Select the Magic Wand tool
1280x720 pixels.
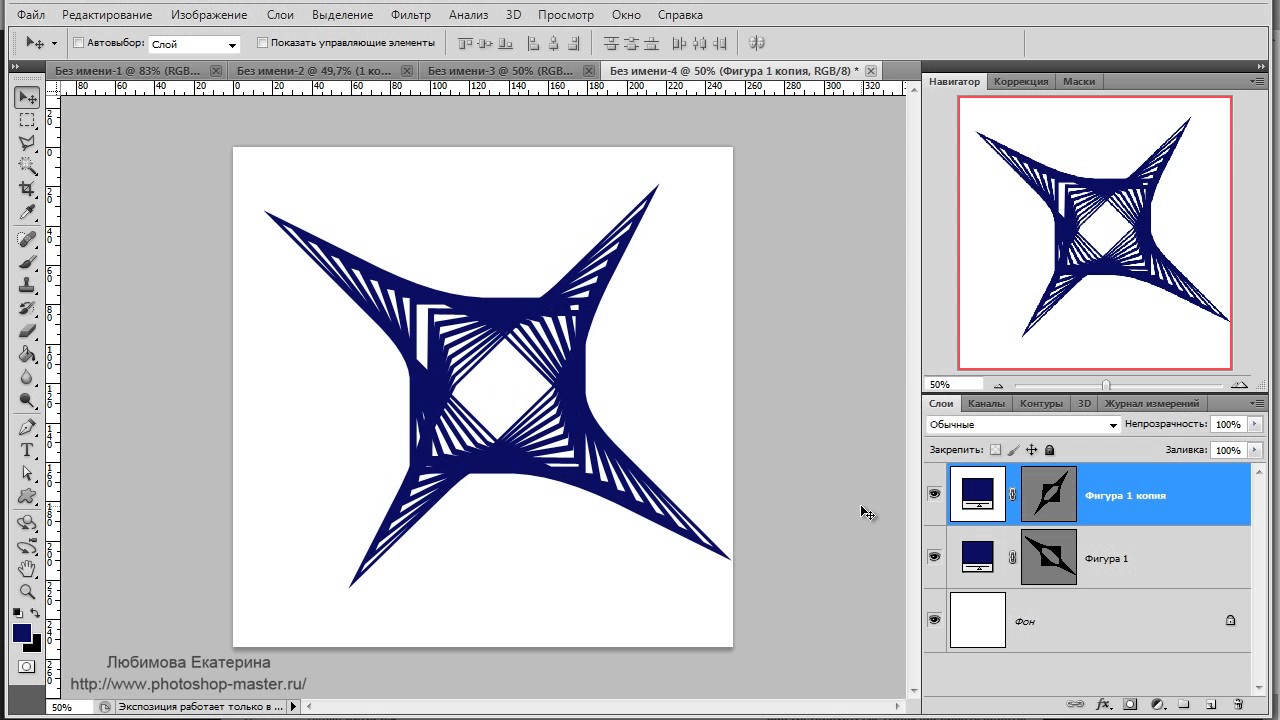click(27, 166)
